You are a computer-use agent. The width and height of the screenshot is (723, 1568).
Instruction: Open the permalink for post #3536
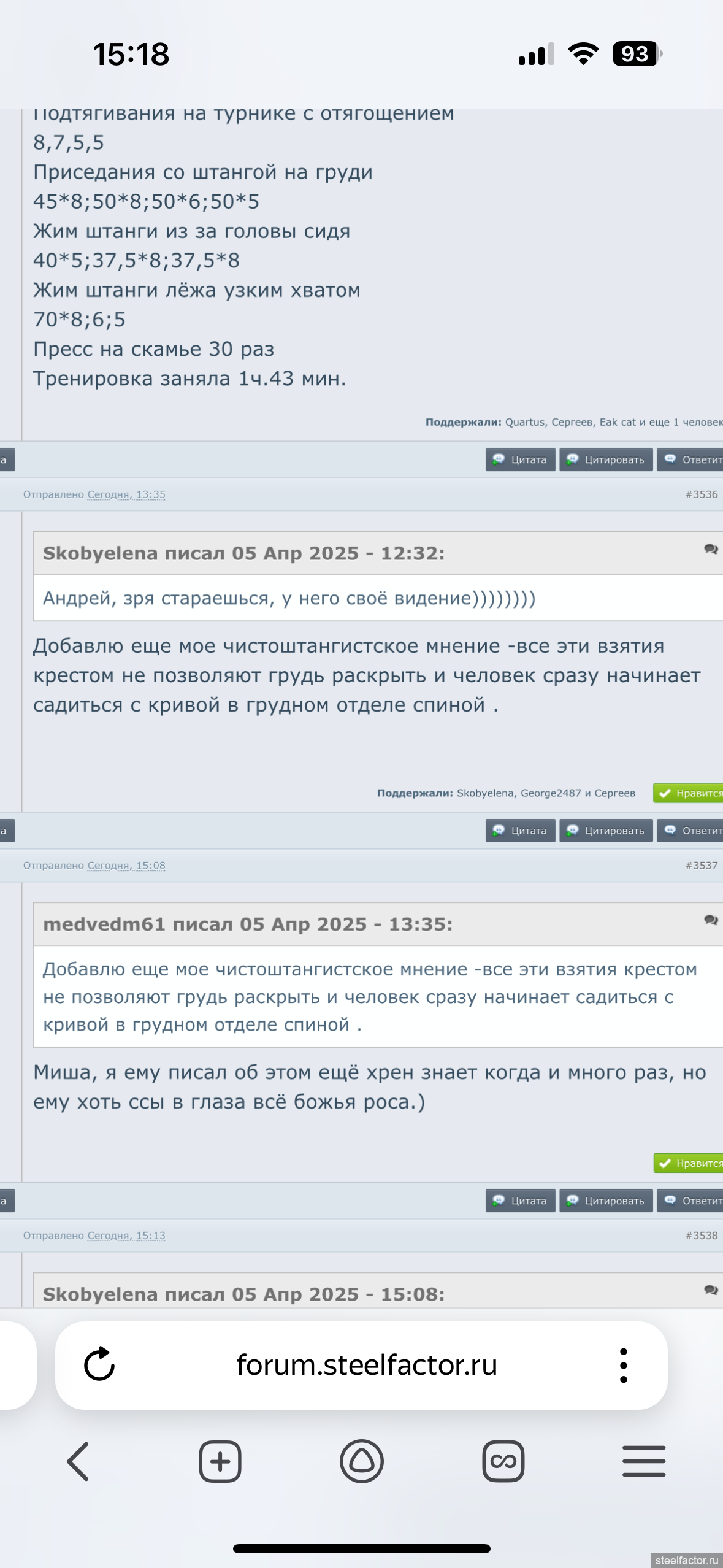tap(701, 494)
